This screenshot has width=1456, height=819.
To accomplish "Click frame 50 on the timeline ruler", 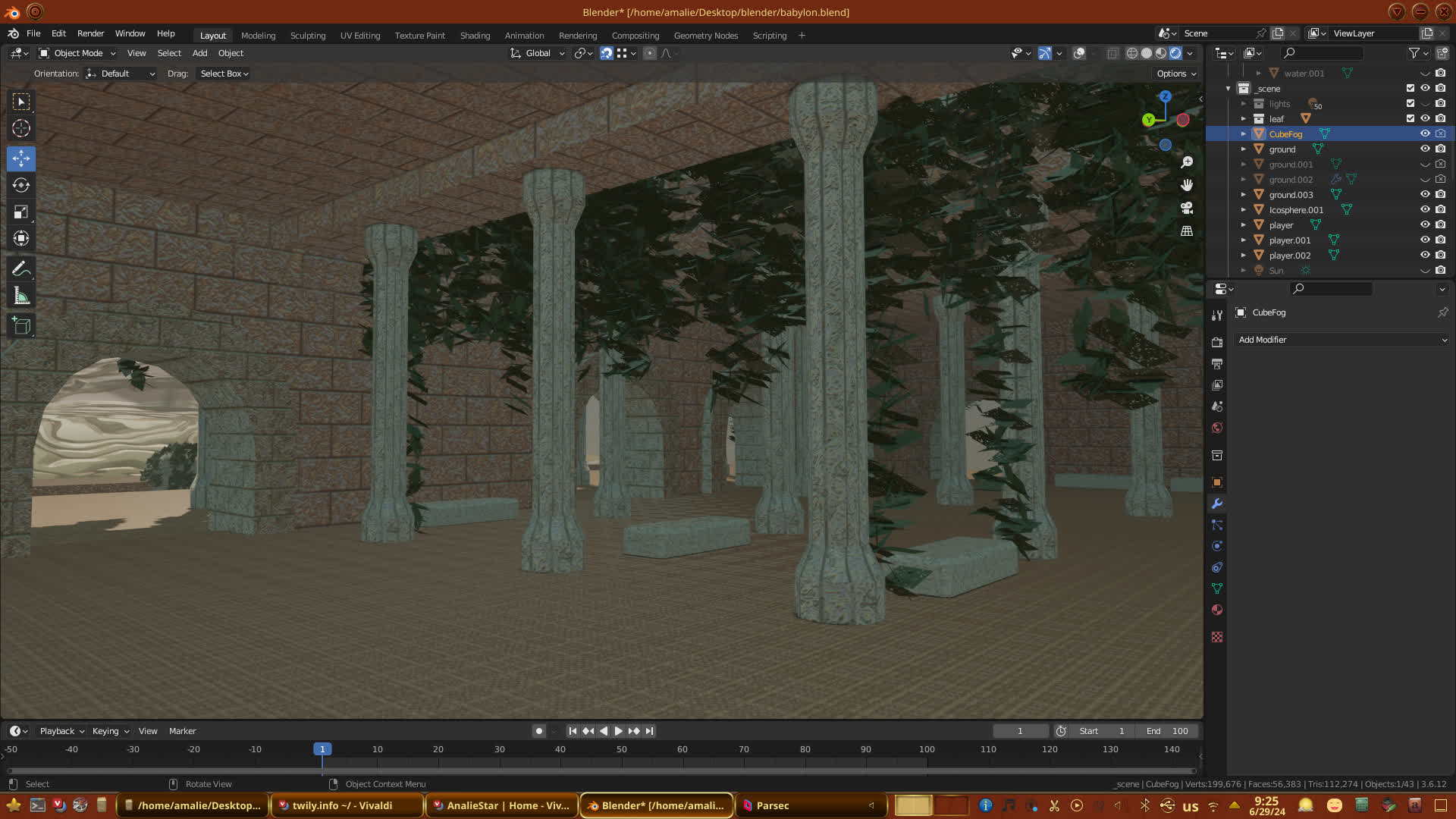I will (621, 749).
